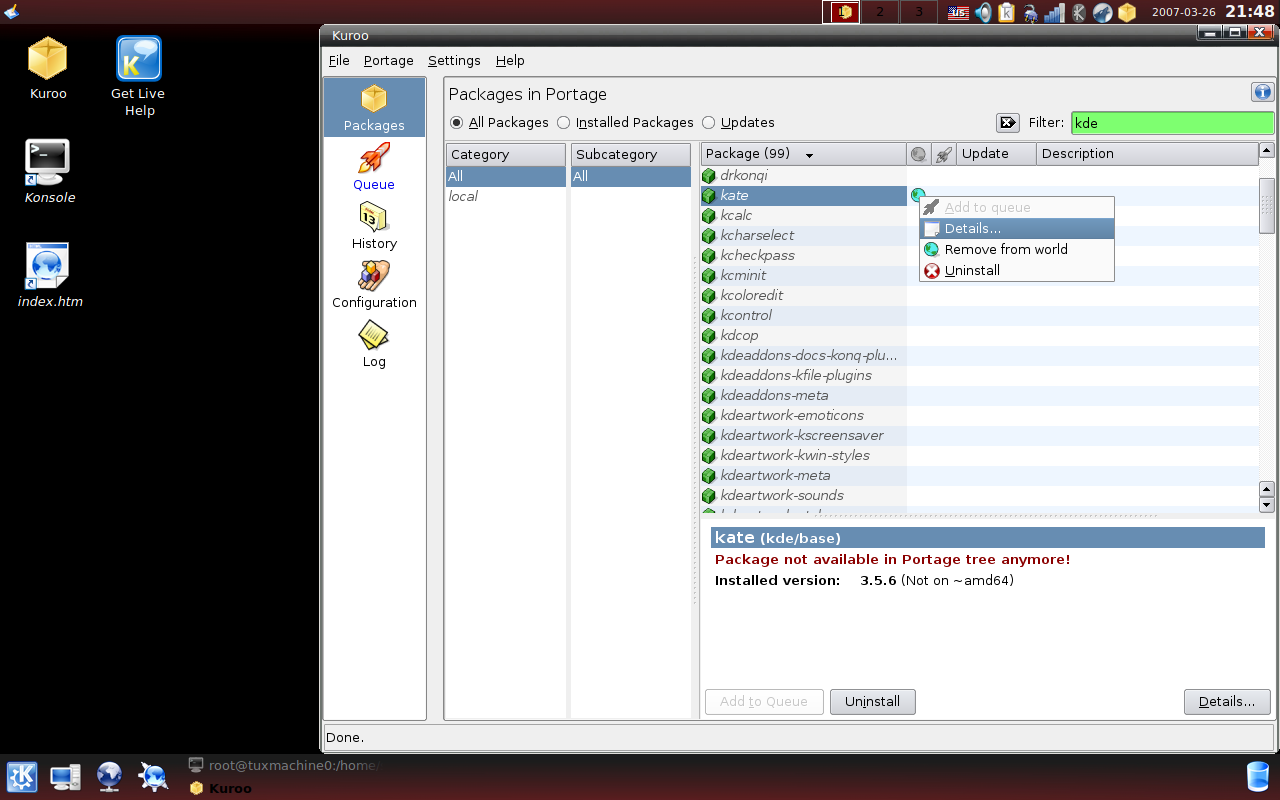
Task: Choose Remove from world in context menu
Action: [1016, 250]
